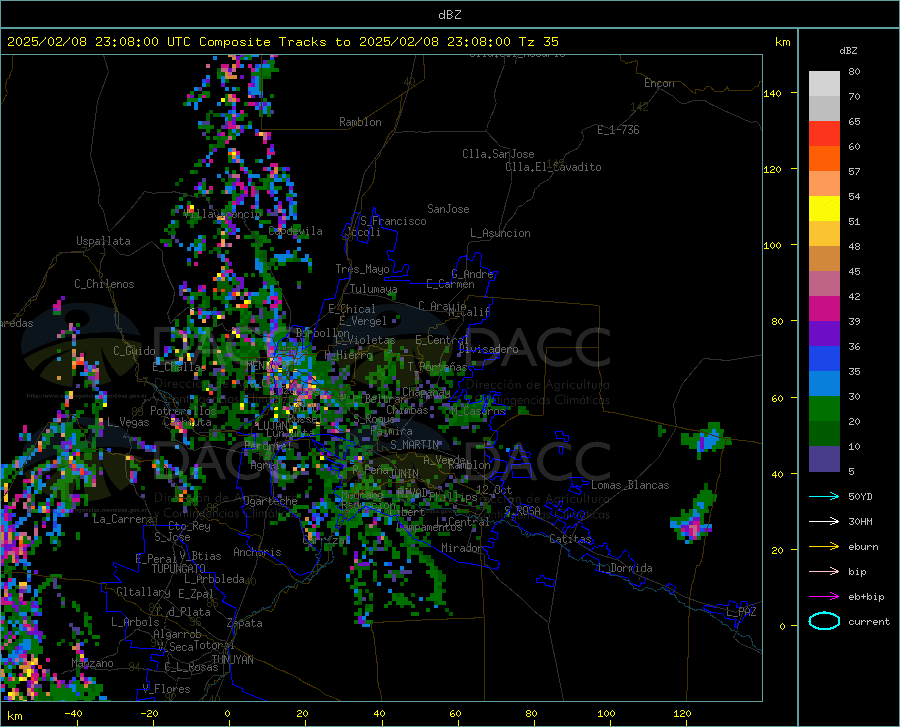This screenshot has height=727, width=900.
Task: Click the Potrerillos place label
Action: [x=183, y=411]
